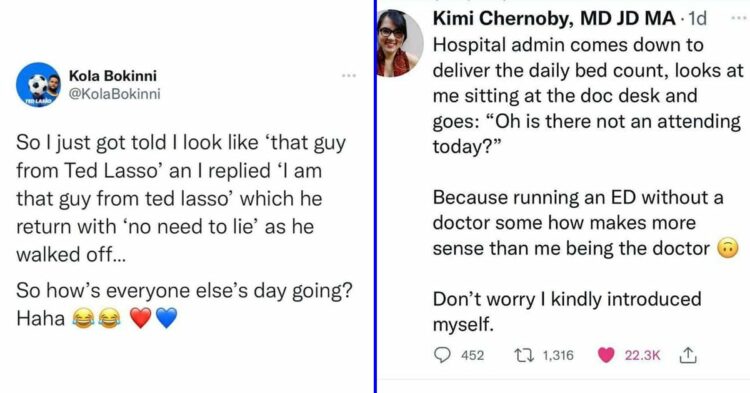Image resolution: width=750 pixels, height=393 pixels.
Task: Open Kimi Chernoby's profile photo
Action: point(400,43)
